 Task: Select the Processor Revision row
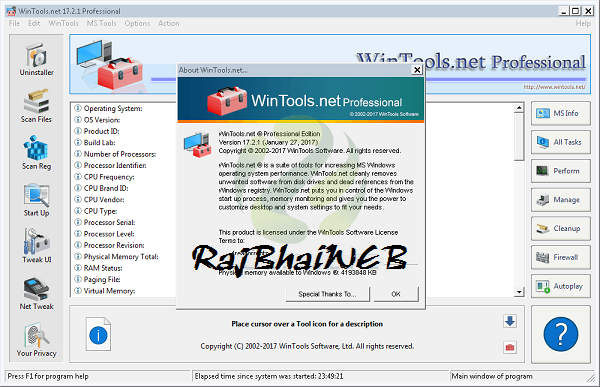[x=109, y=245]
